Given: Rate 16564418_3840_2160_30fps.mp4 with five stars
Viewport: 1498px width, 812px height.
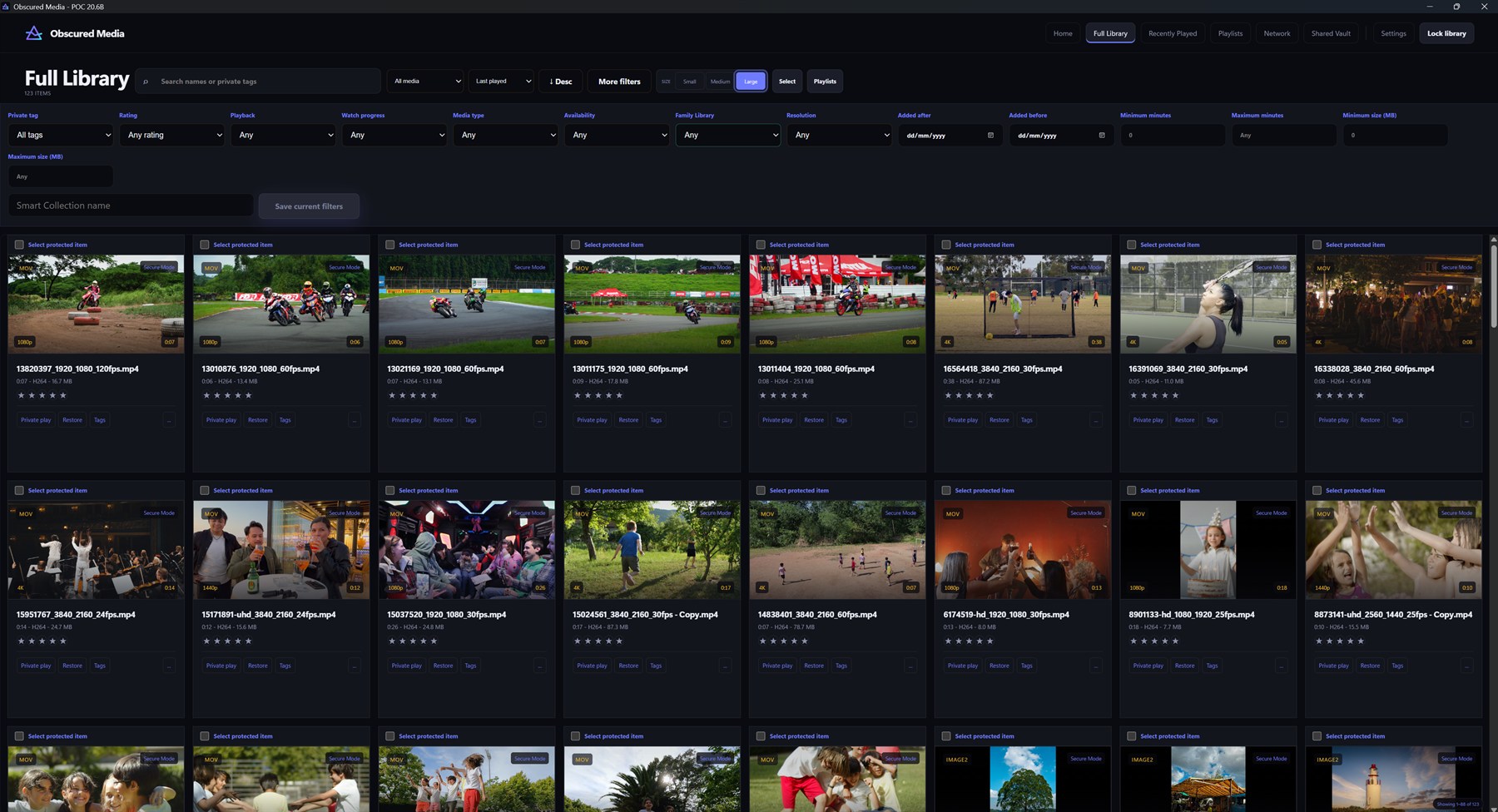Looking at the screenshot, I should (990, 395).
